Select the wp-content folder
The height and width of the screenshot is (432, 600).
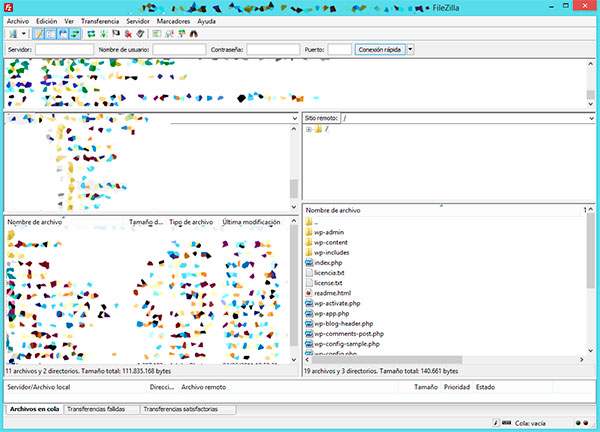[x=331, y=242]
